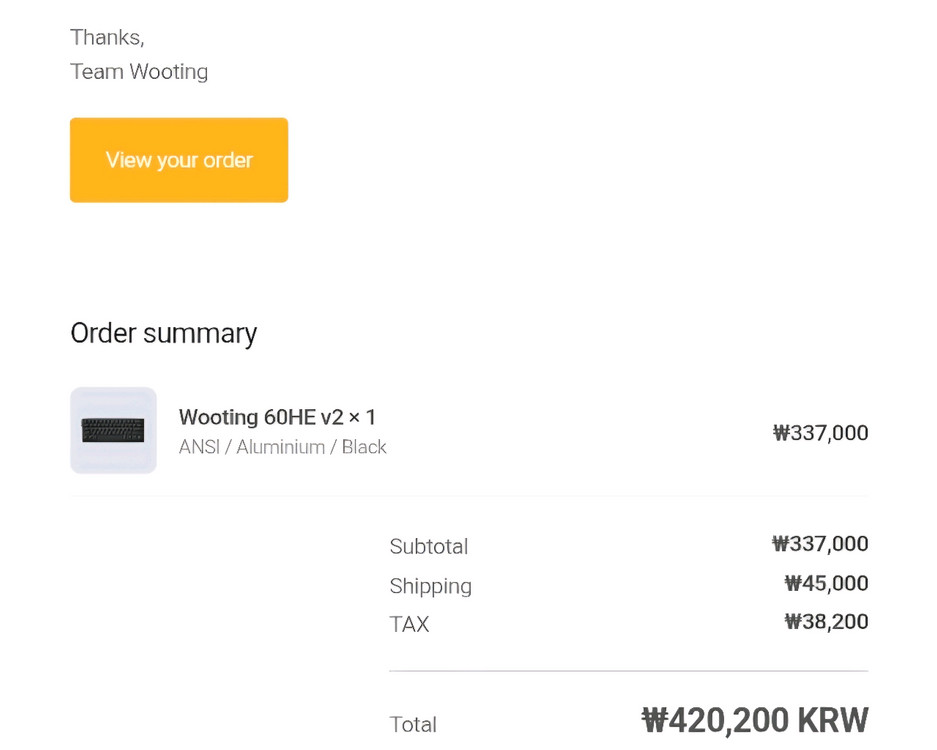Click the Order summary heading
937x750 pixels.
click(x=163, y=333)
